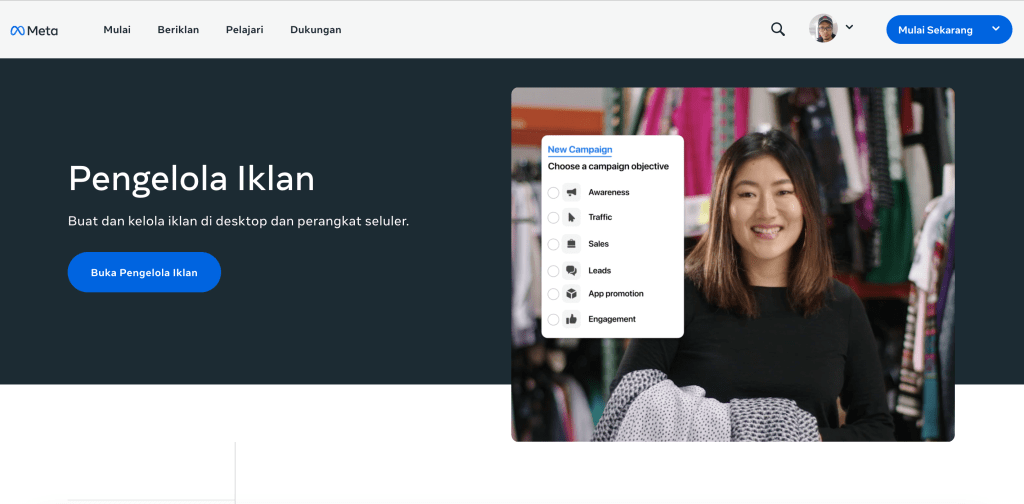Click the Sales briefcase icon
The height and width of the screenshot is (504, 1024).
[x=571, y=244]
